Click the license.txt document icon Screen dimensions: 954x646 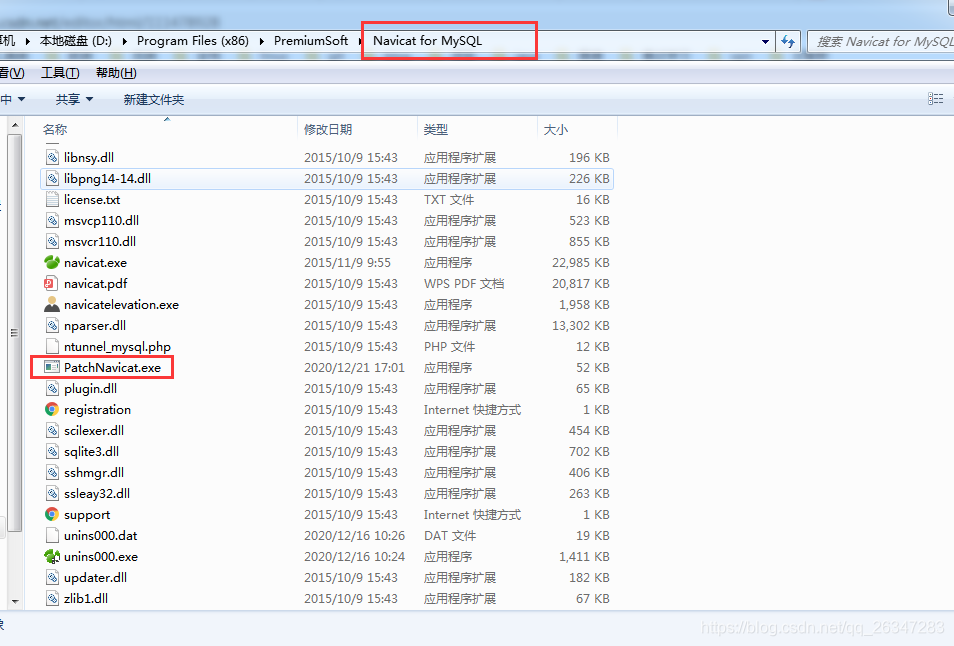pos(52,200)
